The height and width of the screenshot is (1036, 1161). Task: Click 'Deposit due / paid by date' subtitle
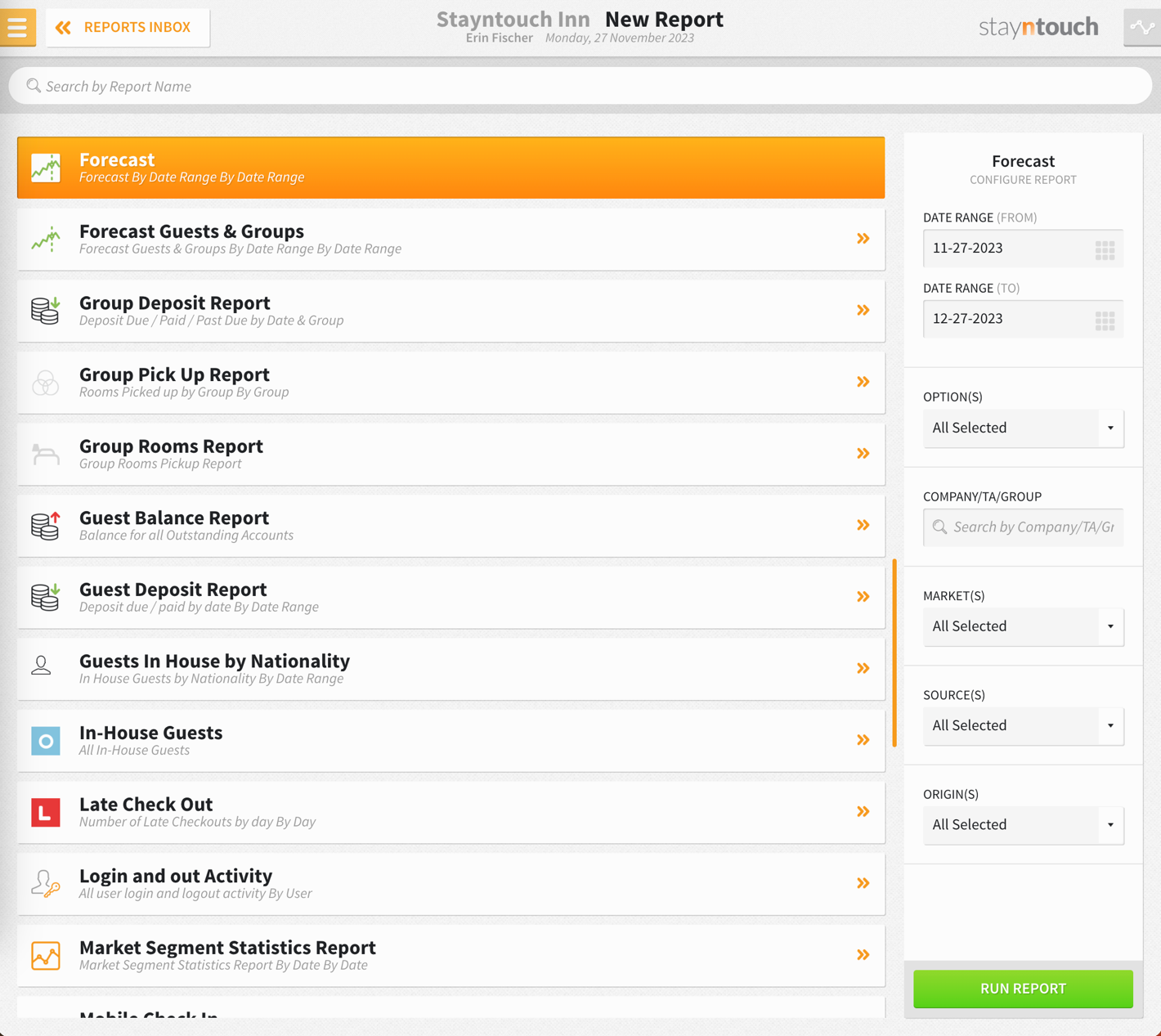(155, 607)
